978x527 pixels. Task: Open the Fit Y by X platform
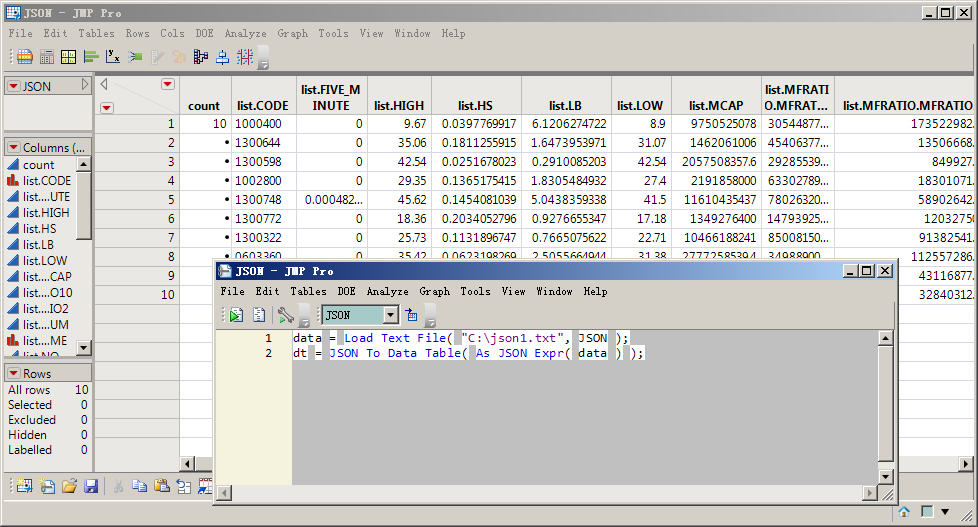(113, 57)
